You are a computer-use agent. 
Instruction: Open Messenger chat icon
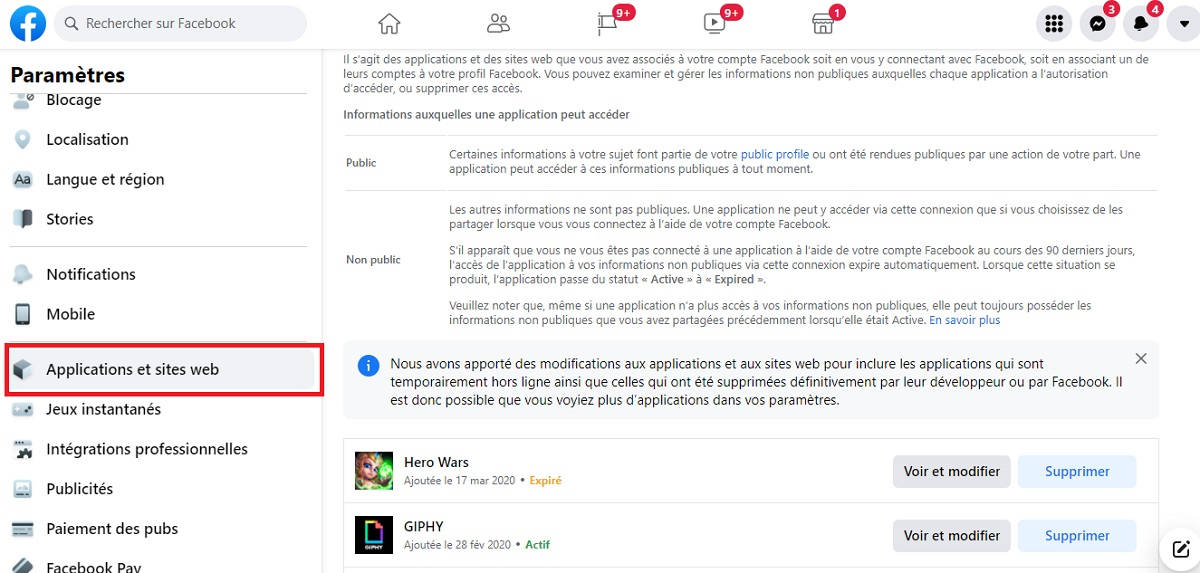pyautogui.click(x=1097, y=24)
